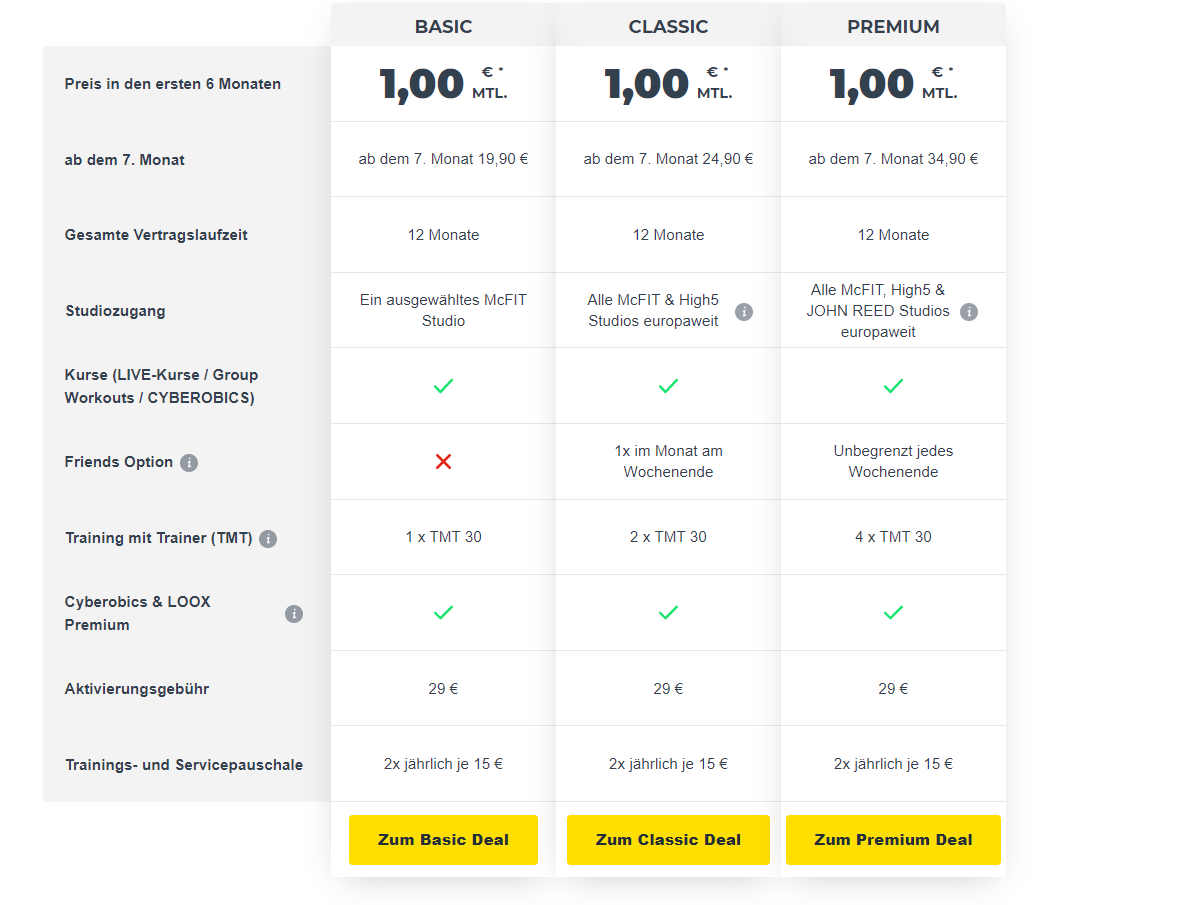
Task: Click the Zum Classic Deal button
Action: pos(668,840)
